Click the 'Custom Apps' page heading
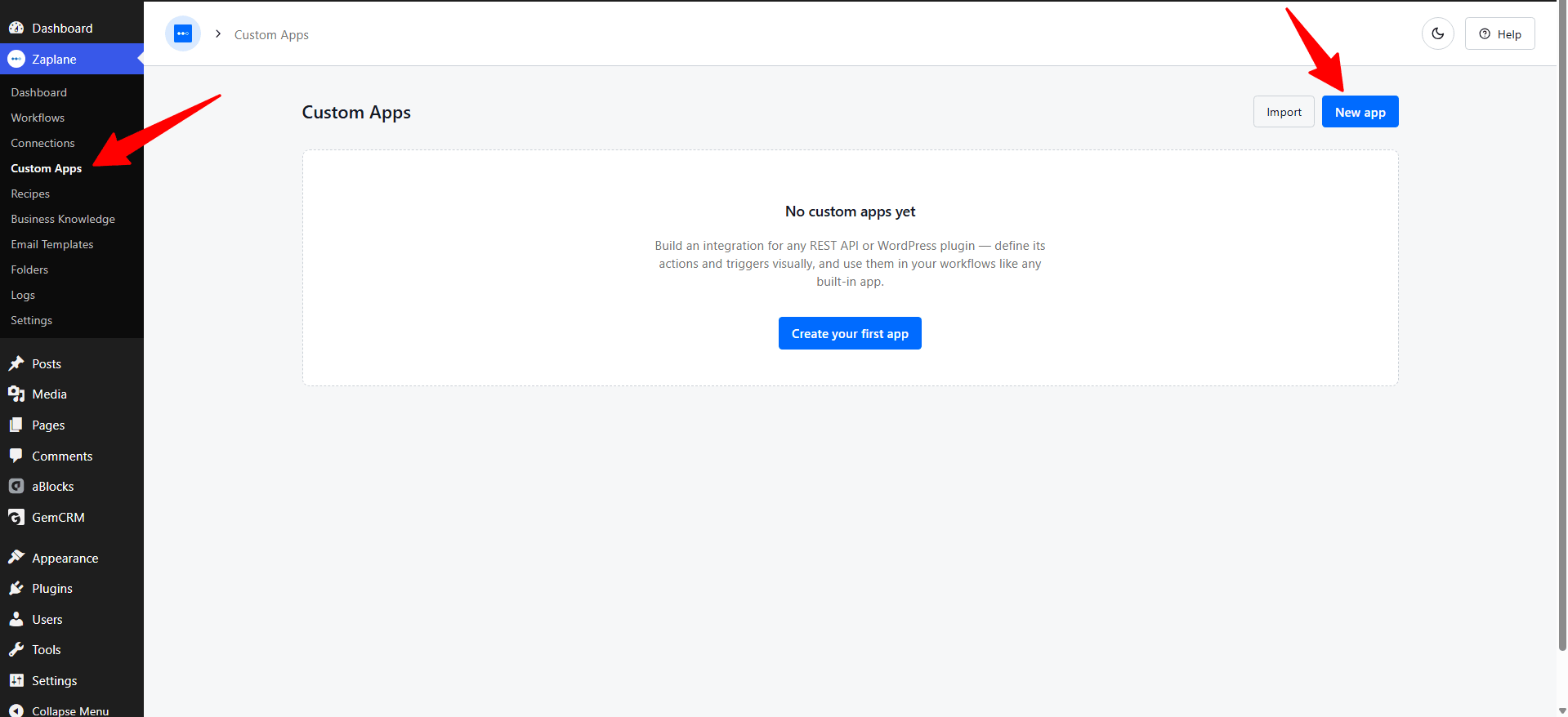Image resolution: width=1568 pixels, height=717 pixels. [x=356, y=113]
